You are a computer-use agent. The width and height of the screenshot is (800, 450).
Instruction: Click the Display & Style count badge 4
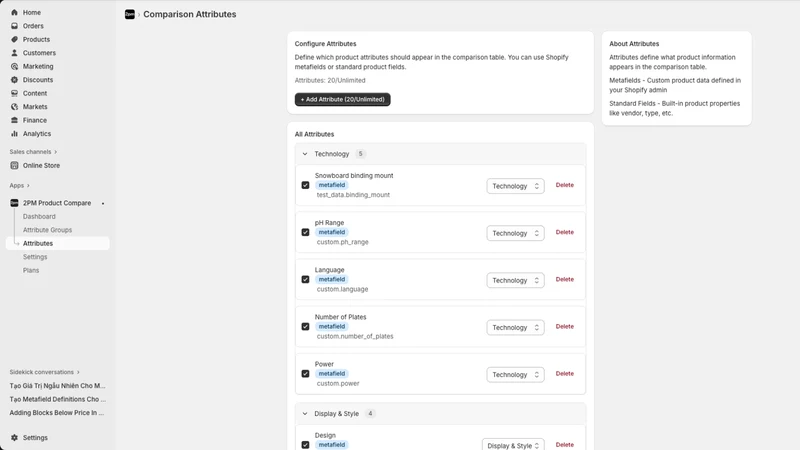coord(370,414)
